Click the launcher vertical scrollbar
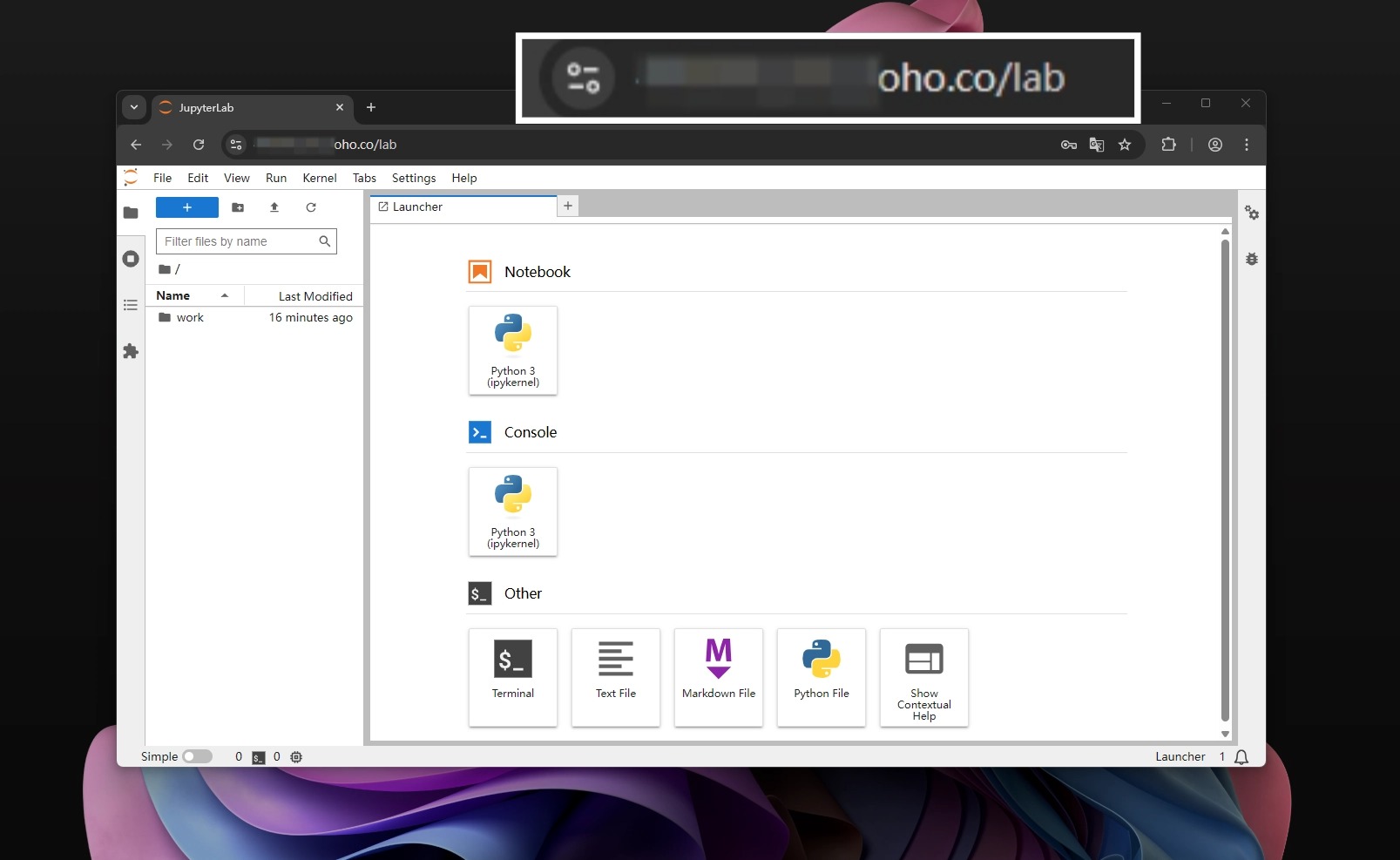This screenshot has height=860, width=1400. coord(1225,479)
